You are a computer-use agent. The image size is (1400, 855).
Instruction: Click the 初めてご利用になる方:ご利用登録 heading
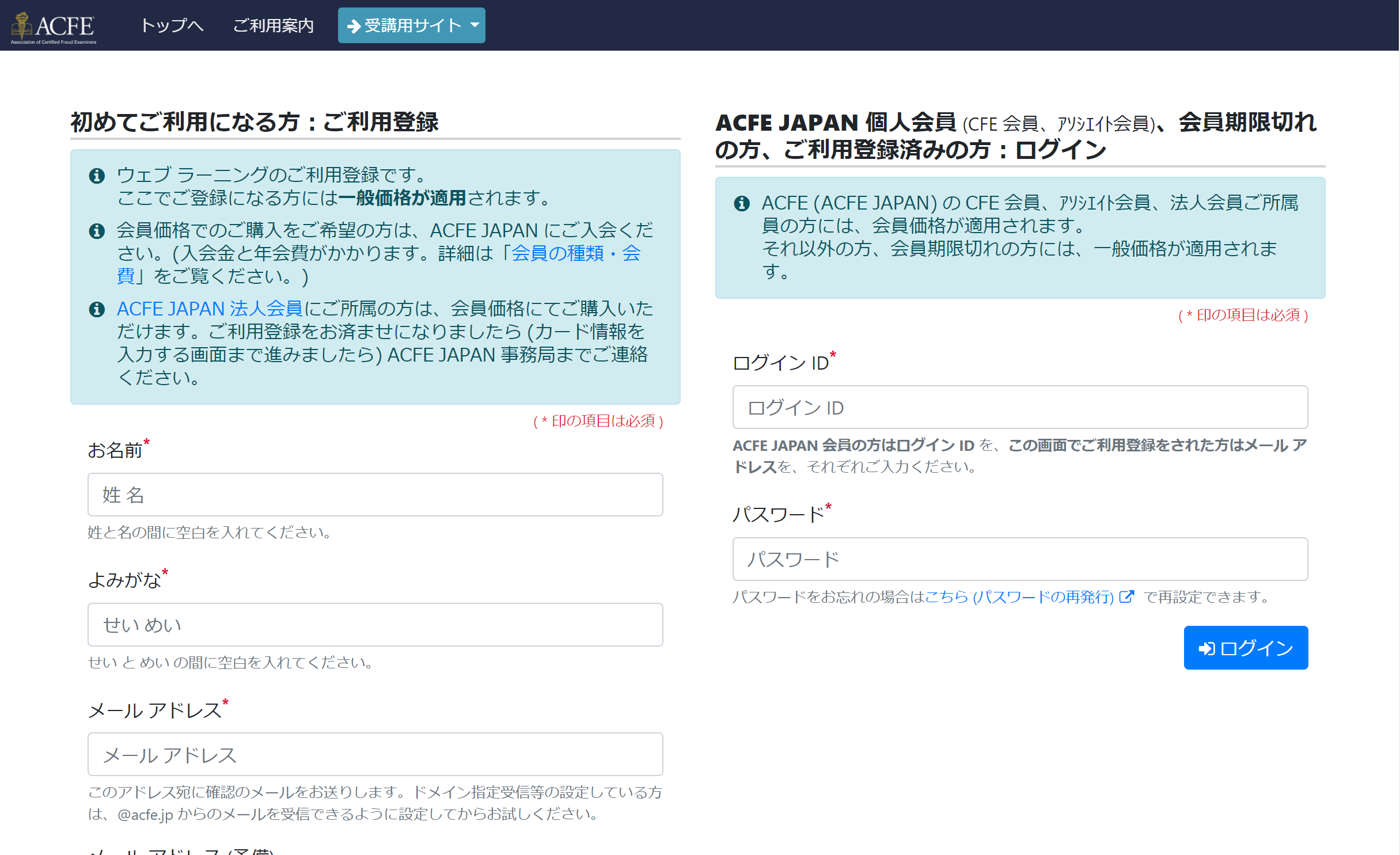pyautogui.click(x=254, y=122)
